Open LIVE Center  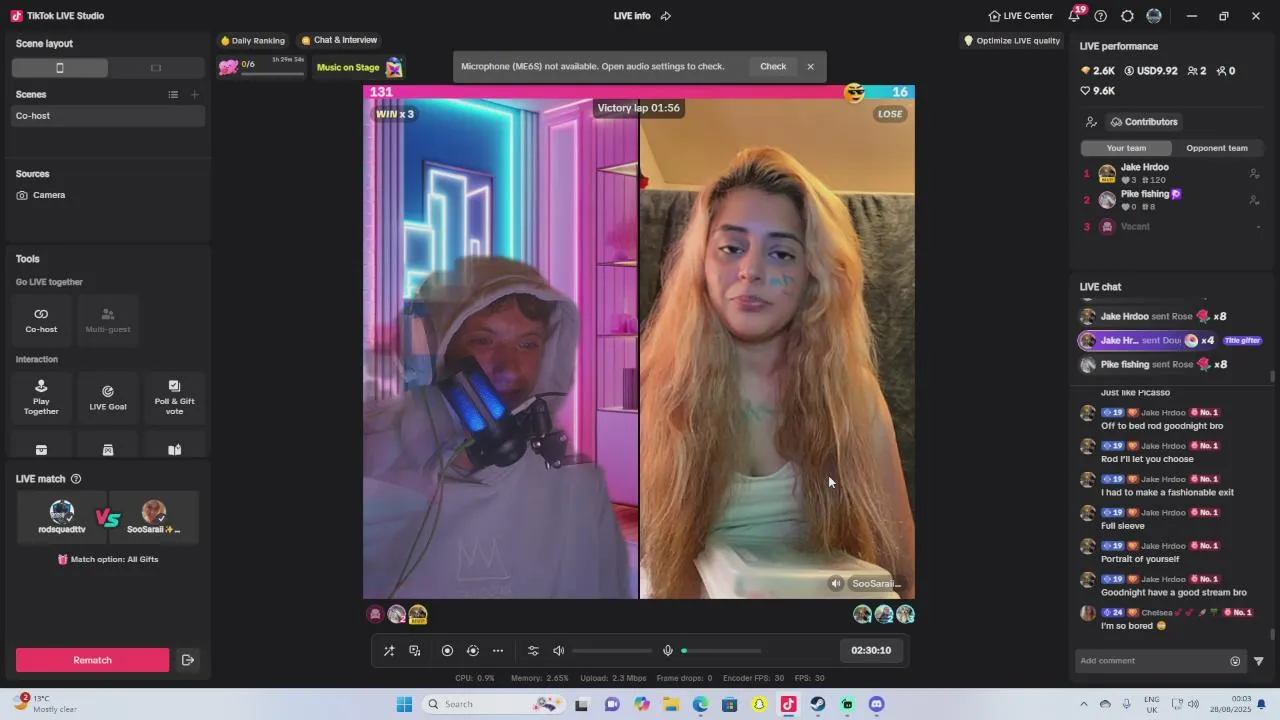coord(1020,16)
